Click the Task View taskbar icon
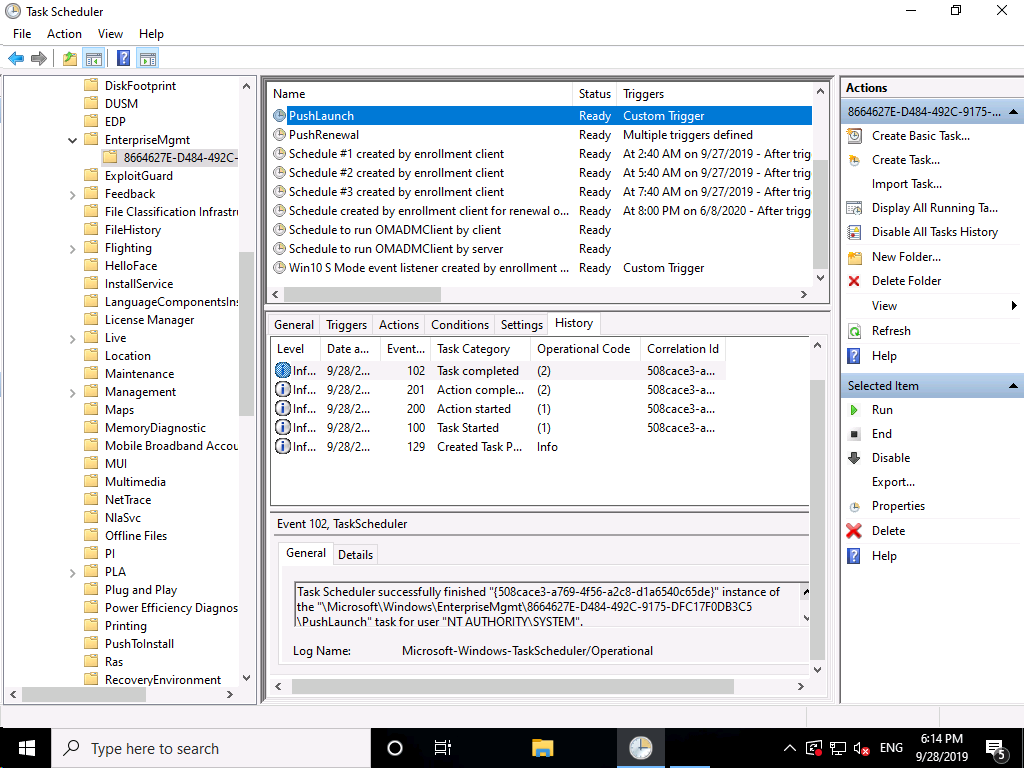Screen dimensions: 1024x768 442,748
